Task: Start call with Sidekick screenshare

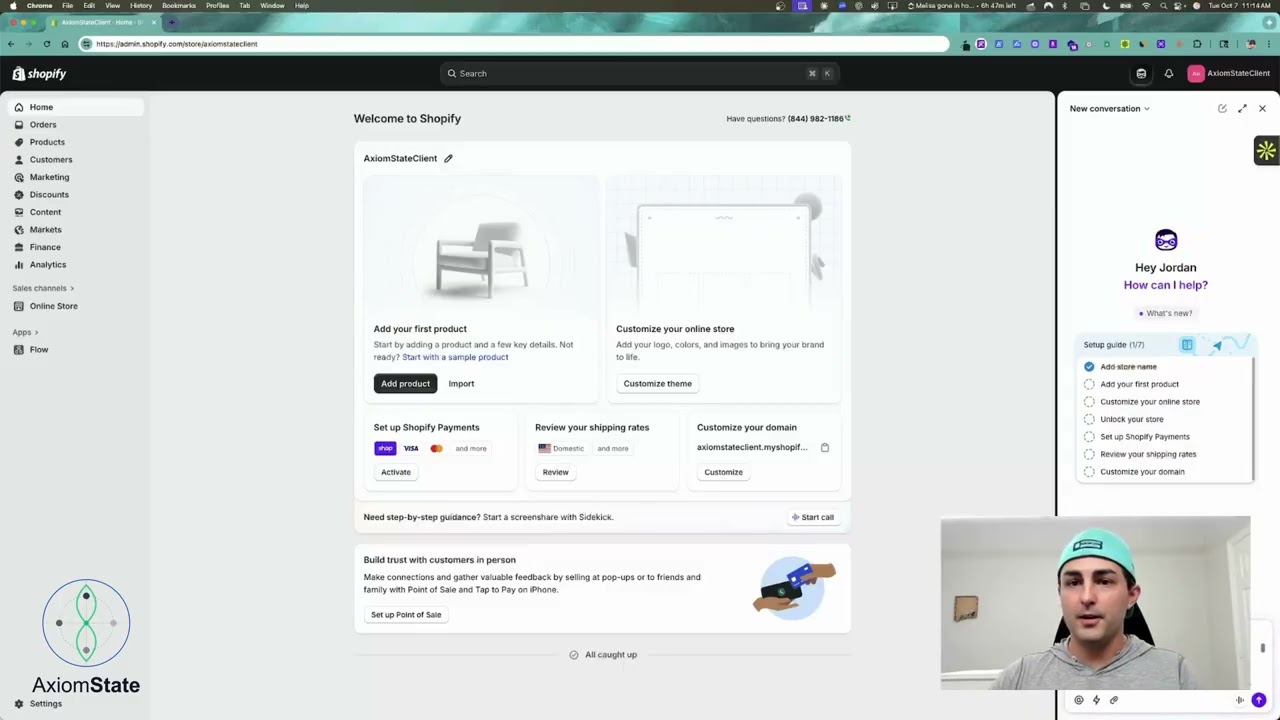Action: coord(812,517)
